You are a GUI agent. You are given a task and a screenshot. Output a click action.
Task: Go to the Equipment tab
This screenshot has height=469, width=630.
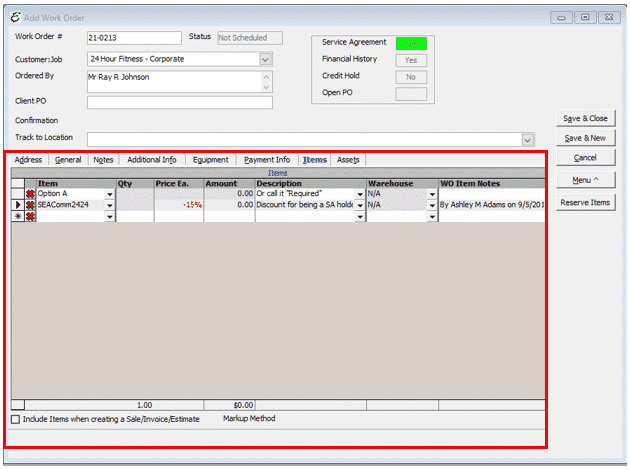(x=211, y=160)
